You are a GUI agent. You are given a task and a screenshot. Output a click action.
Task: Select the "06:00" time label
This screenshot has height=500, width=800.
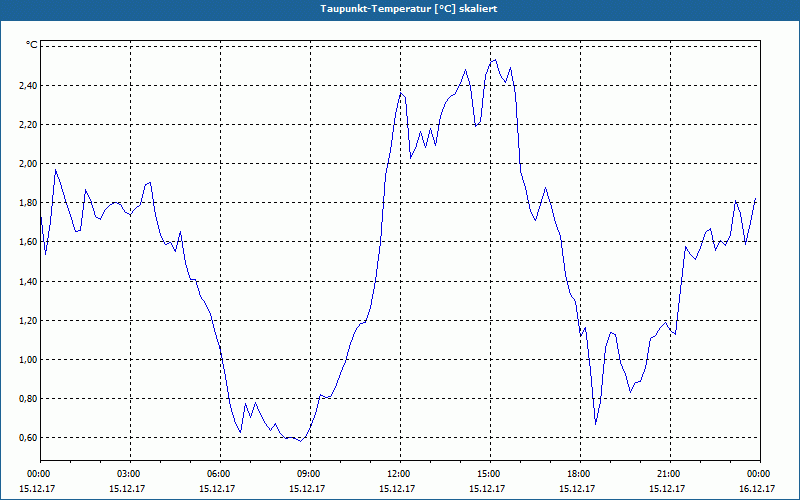(220, 474)
